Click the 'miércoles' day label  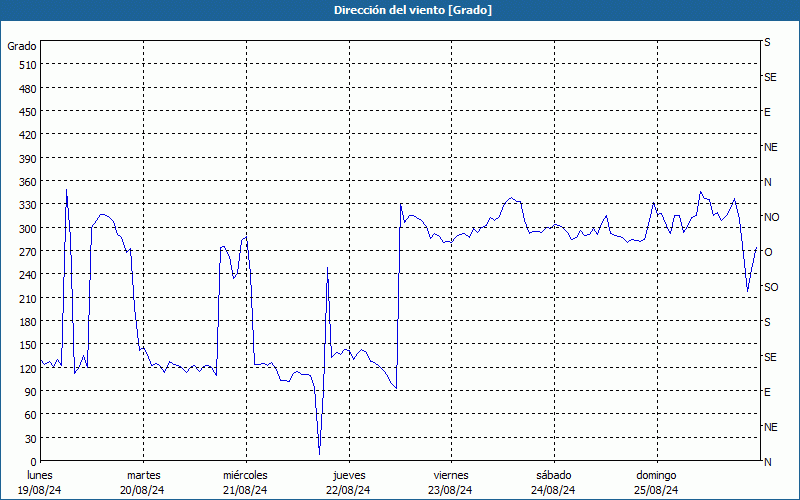click(245, 475)
